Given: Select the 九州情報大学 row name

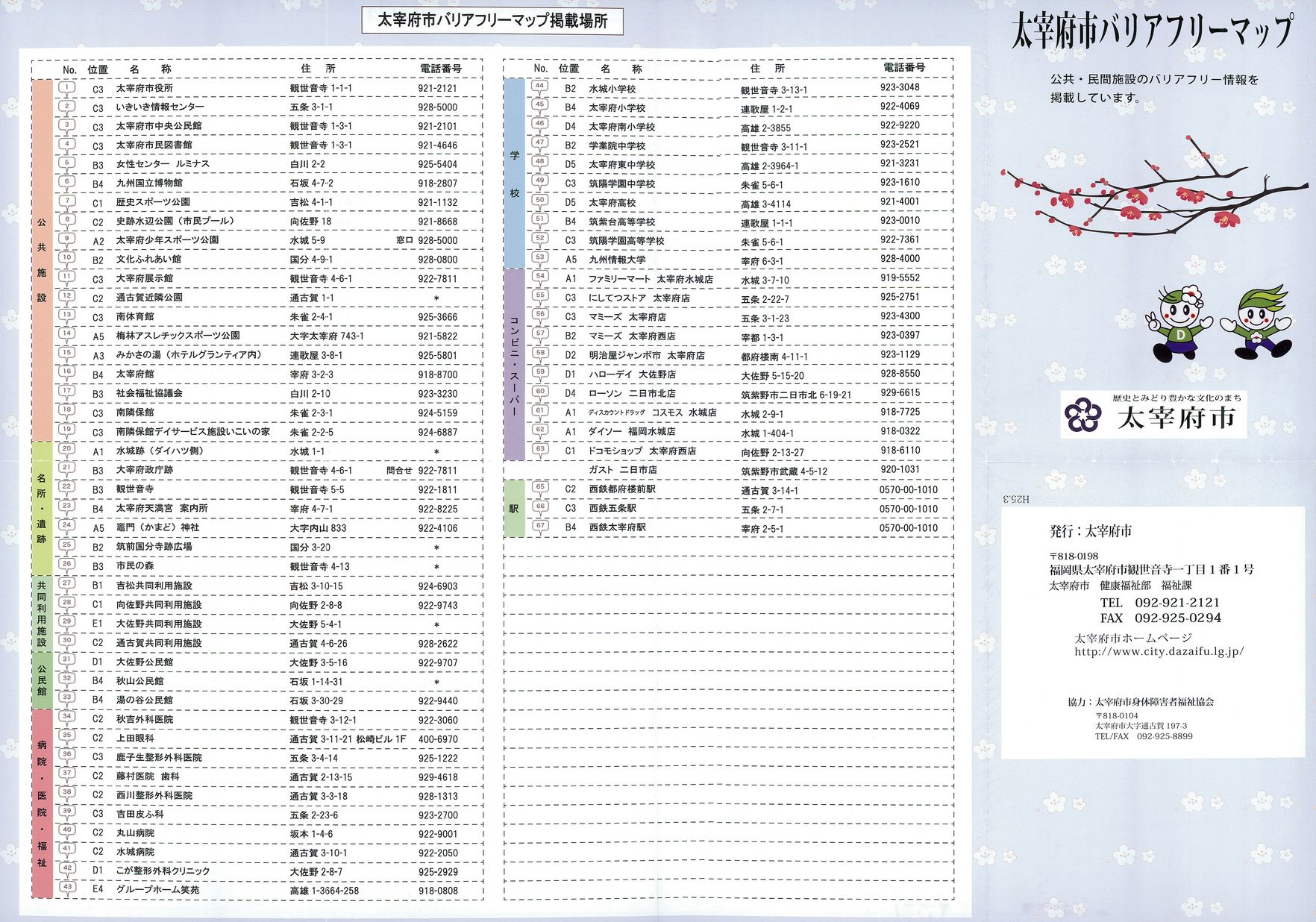Looking at the screenshot, I should [617, 260].
